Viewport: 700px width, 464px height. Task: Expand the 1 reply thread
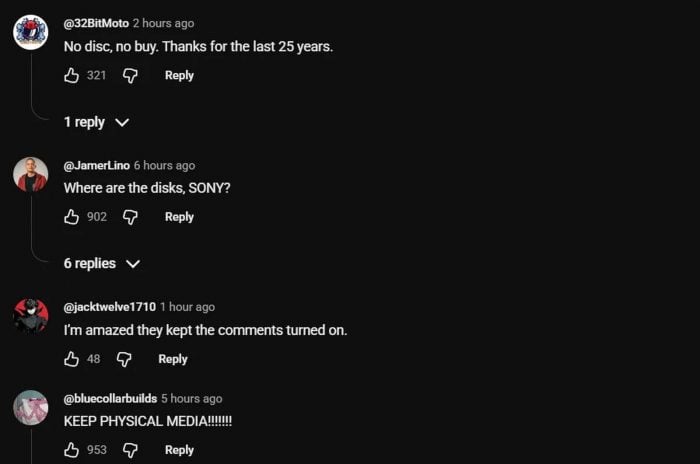tap(96, 122)
